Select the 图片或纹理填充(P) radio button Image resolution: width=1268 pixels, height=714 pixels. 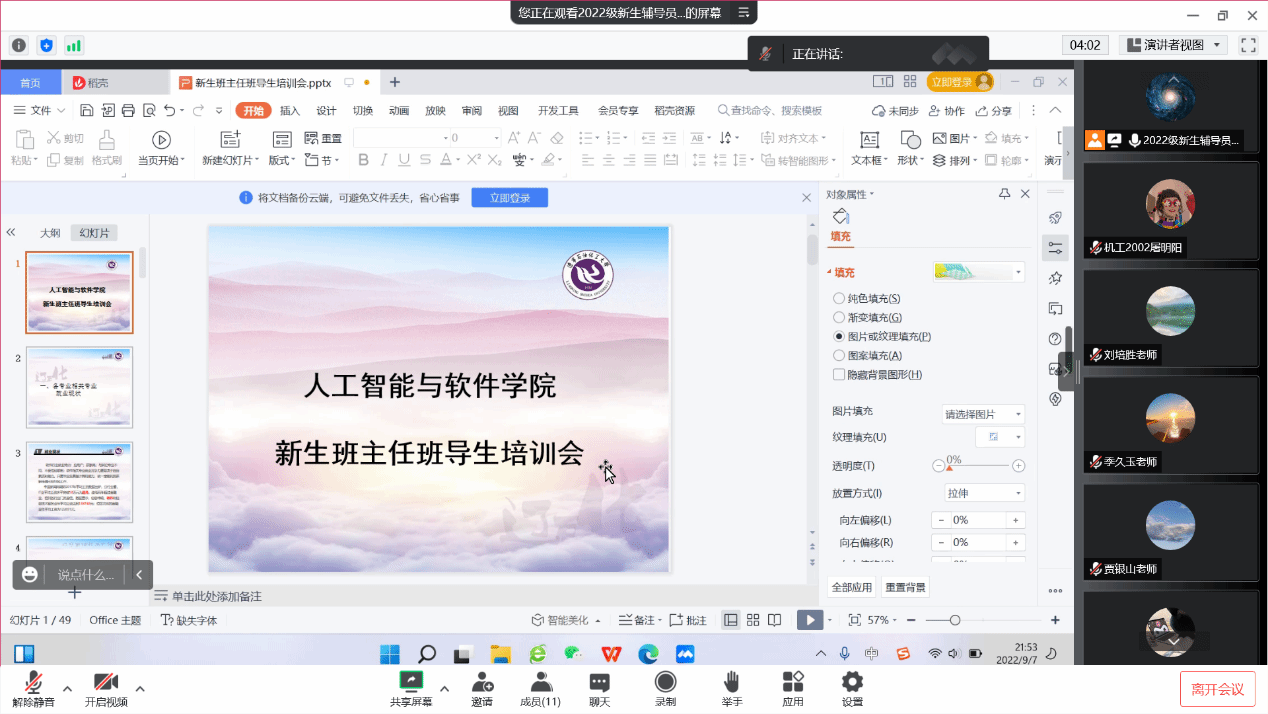[839, 336]
